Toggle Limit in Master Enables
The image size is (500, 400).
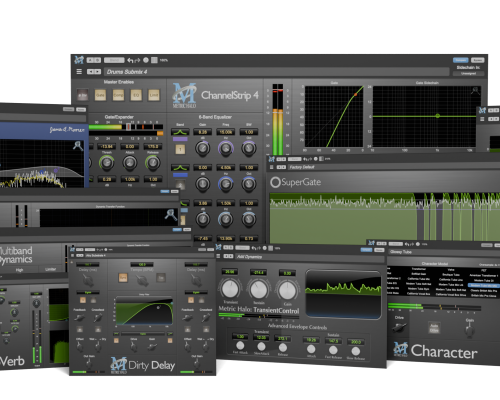click(153, 95)
